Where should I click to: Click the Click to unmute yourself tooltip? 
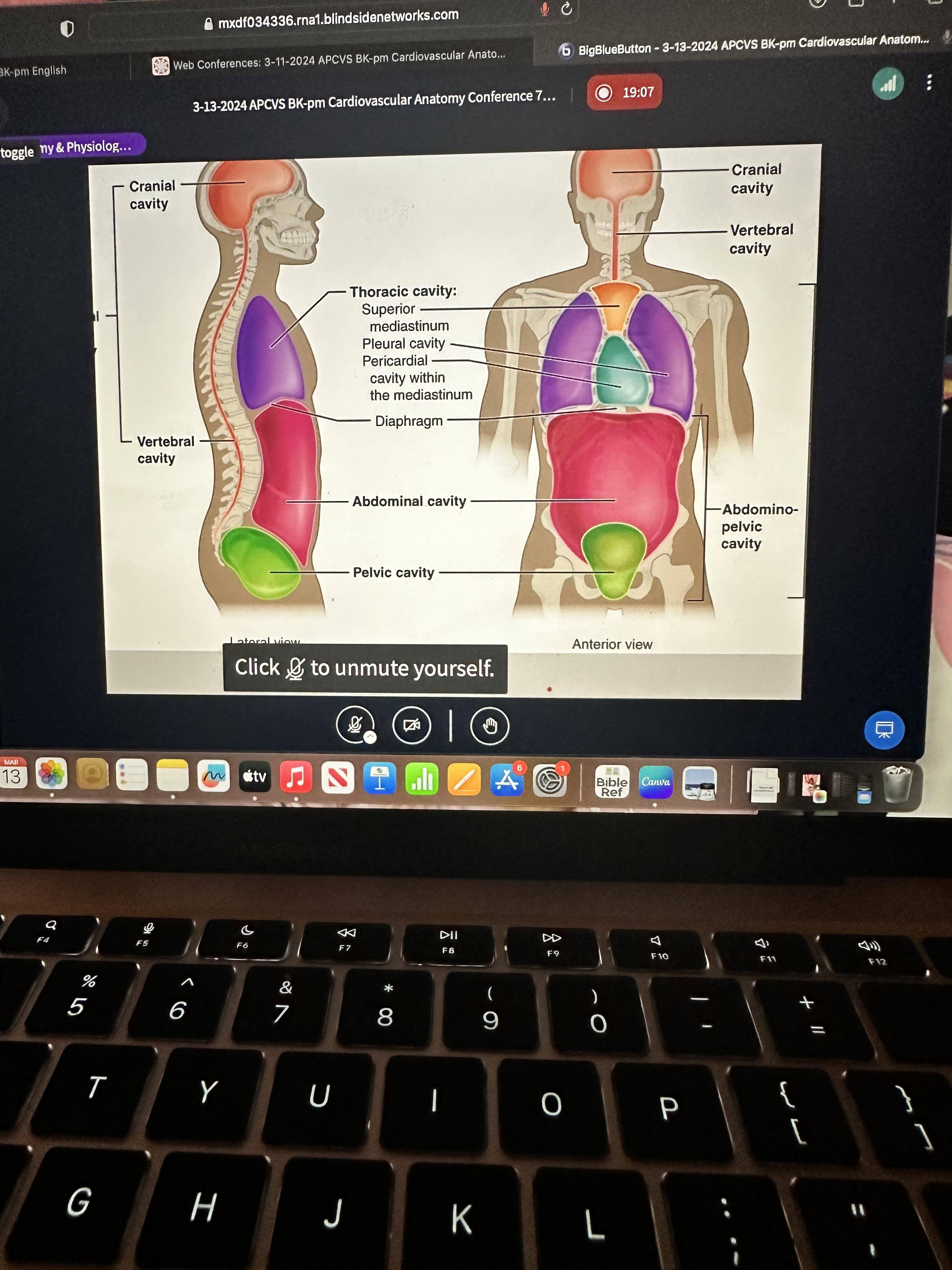pos(365,668)
